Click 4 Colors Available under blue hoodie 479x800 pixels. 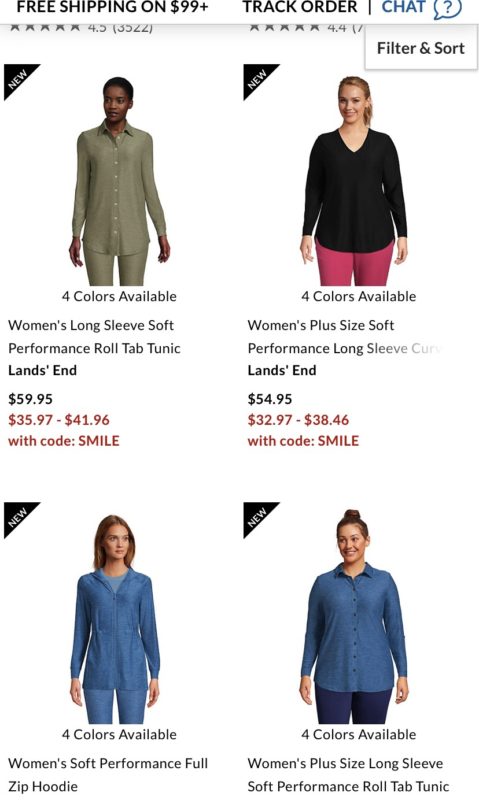[x=119, y=735]
